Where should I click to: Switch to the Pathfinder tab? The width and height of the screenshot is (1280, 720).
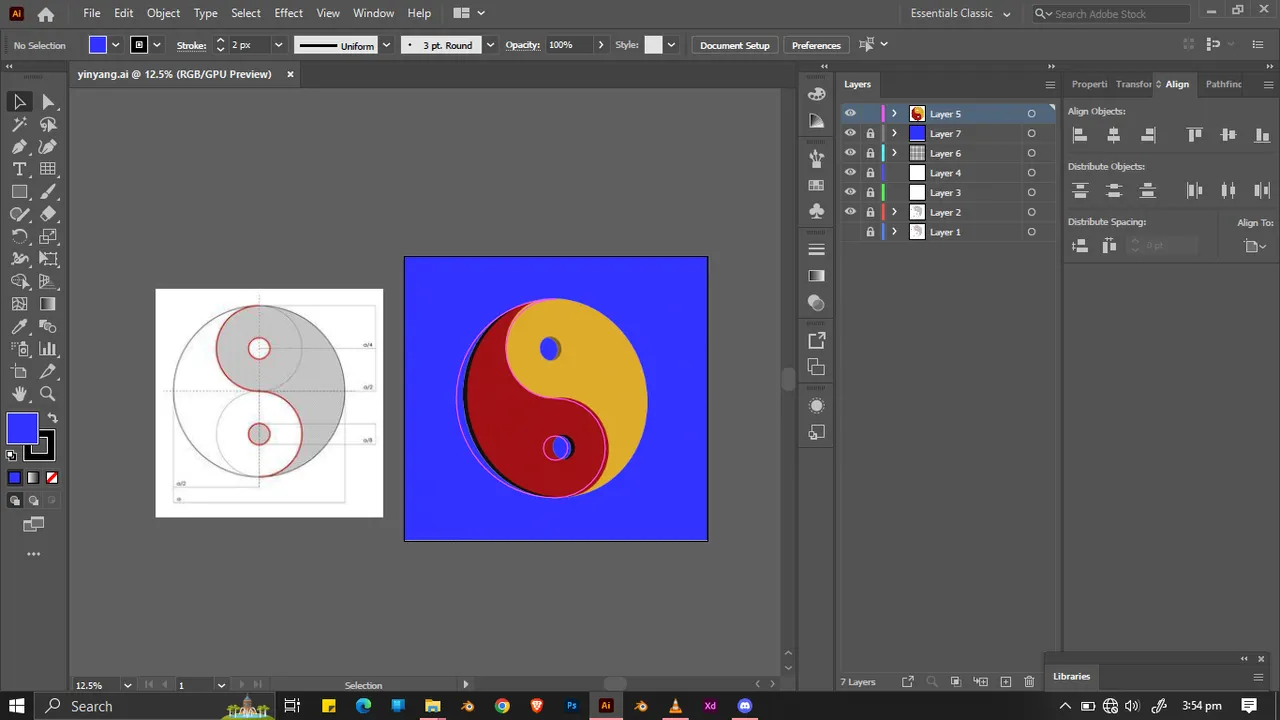[x=1223, y=84]
